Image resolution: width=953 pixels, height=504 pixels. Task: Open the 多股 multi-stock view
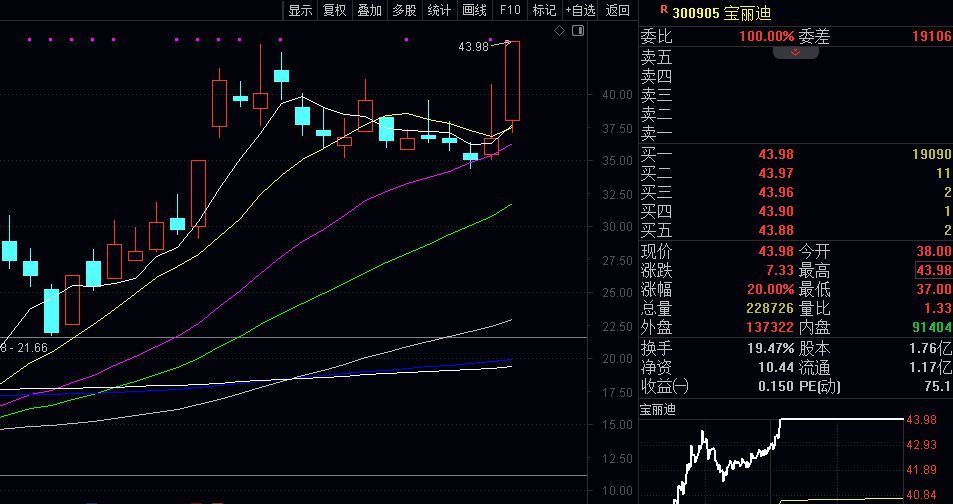405,10
